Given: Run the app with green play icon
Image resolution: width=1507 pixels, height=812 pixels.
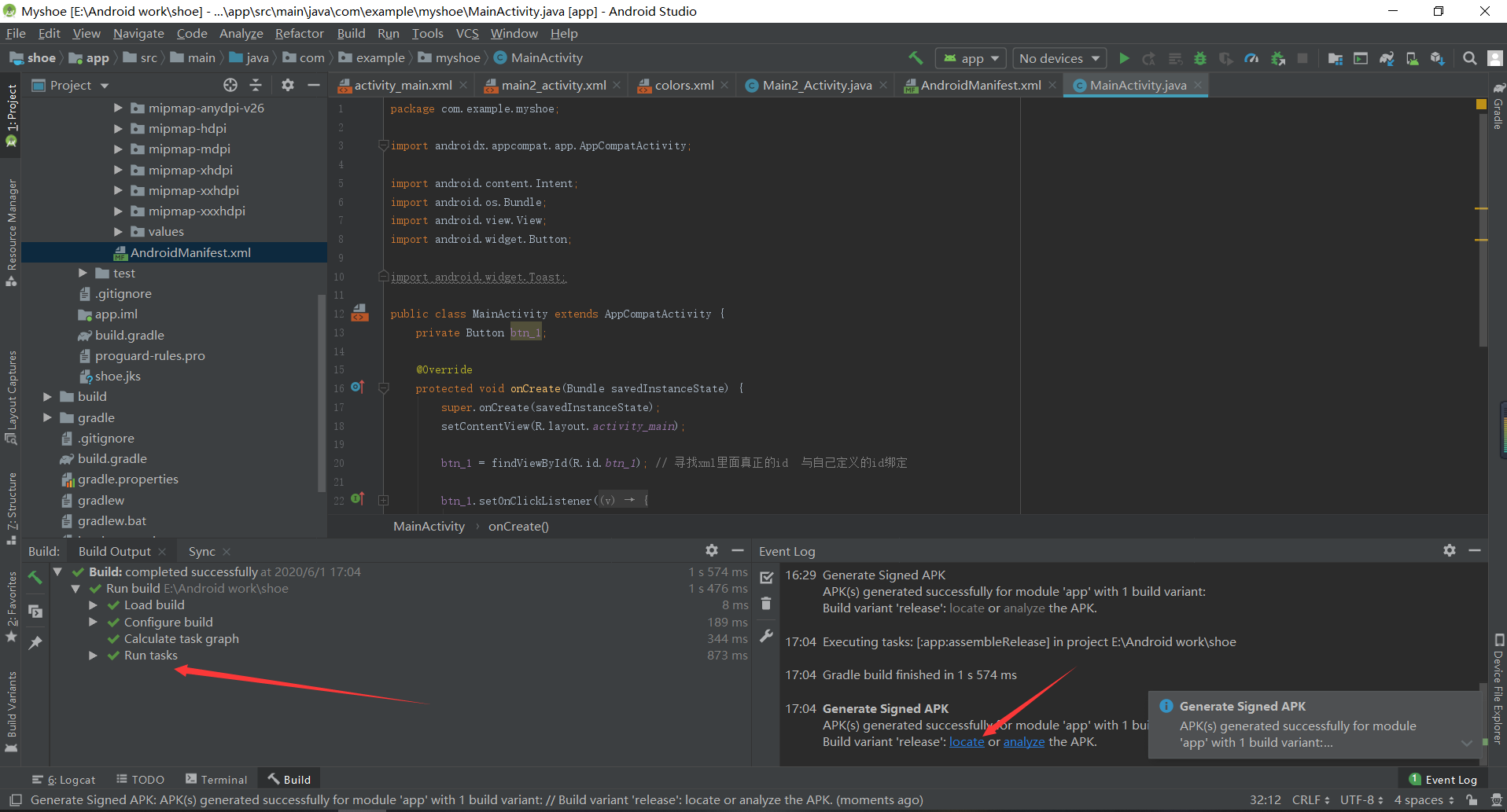Looking at the screenshot, I should click(1124, 58).
